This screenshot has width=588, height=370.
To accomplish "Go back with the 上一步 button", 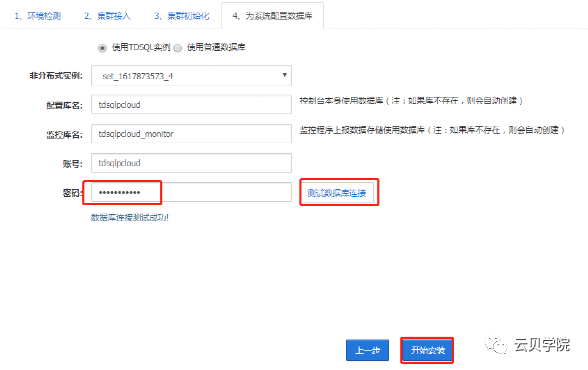I will tap(367, 350).
